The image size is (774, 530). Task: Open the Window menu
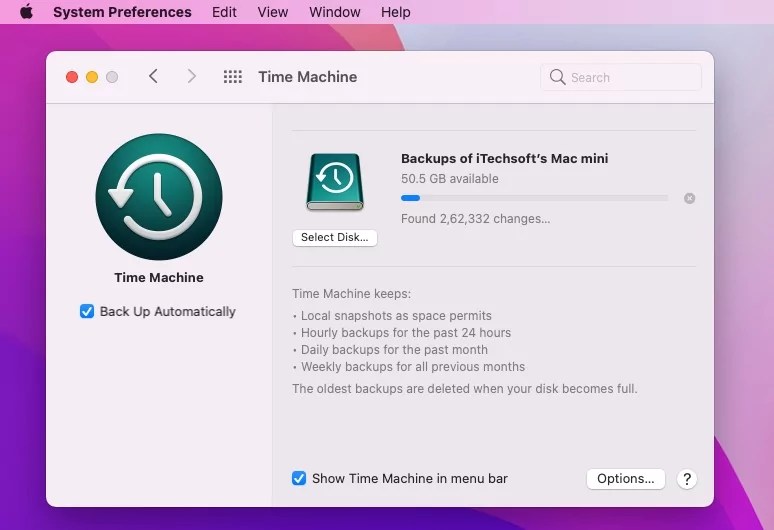(x=335, y=12)
